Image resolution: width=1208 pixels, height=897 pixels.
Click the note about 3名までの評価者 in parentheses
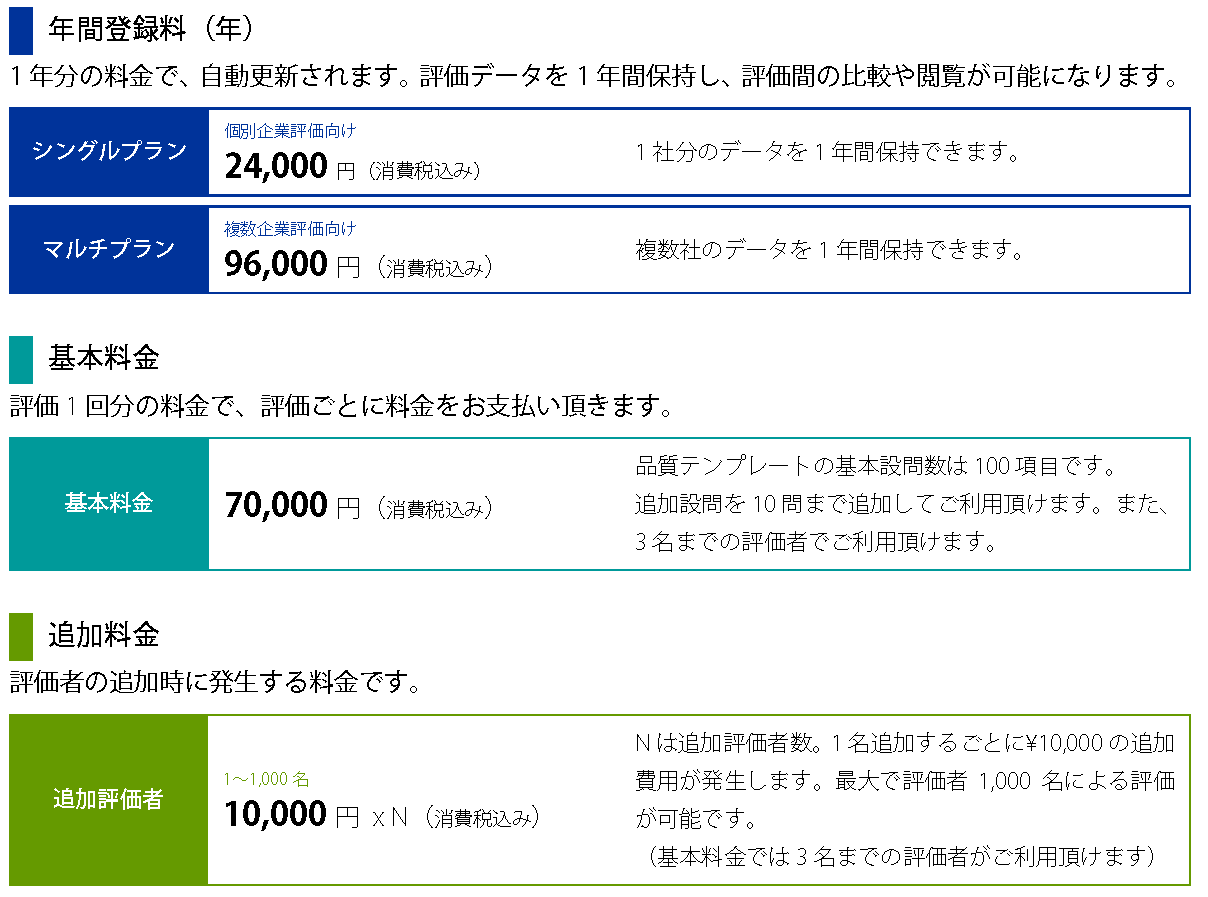click(898, 856)
